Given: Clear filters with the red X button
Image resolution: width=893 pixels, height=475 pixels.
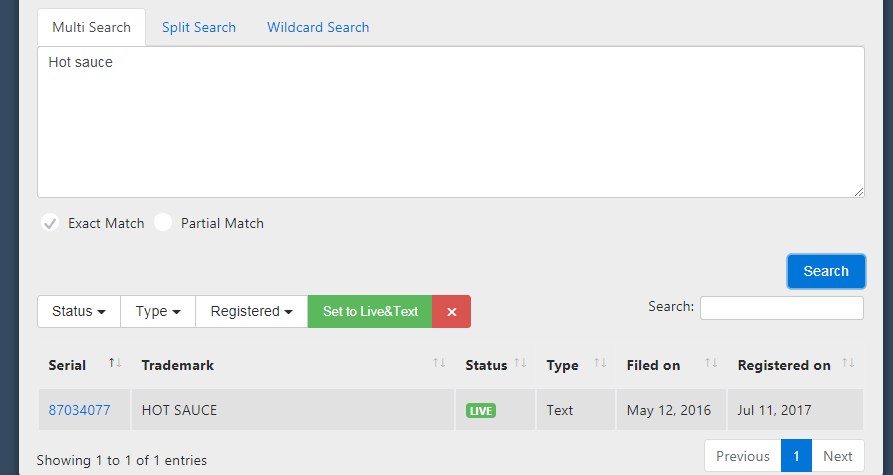Looking at the screenshot, I should coord(452,312).
